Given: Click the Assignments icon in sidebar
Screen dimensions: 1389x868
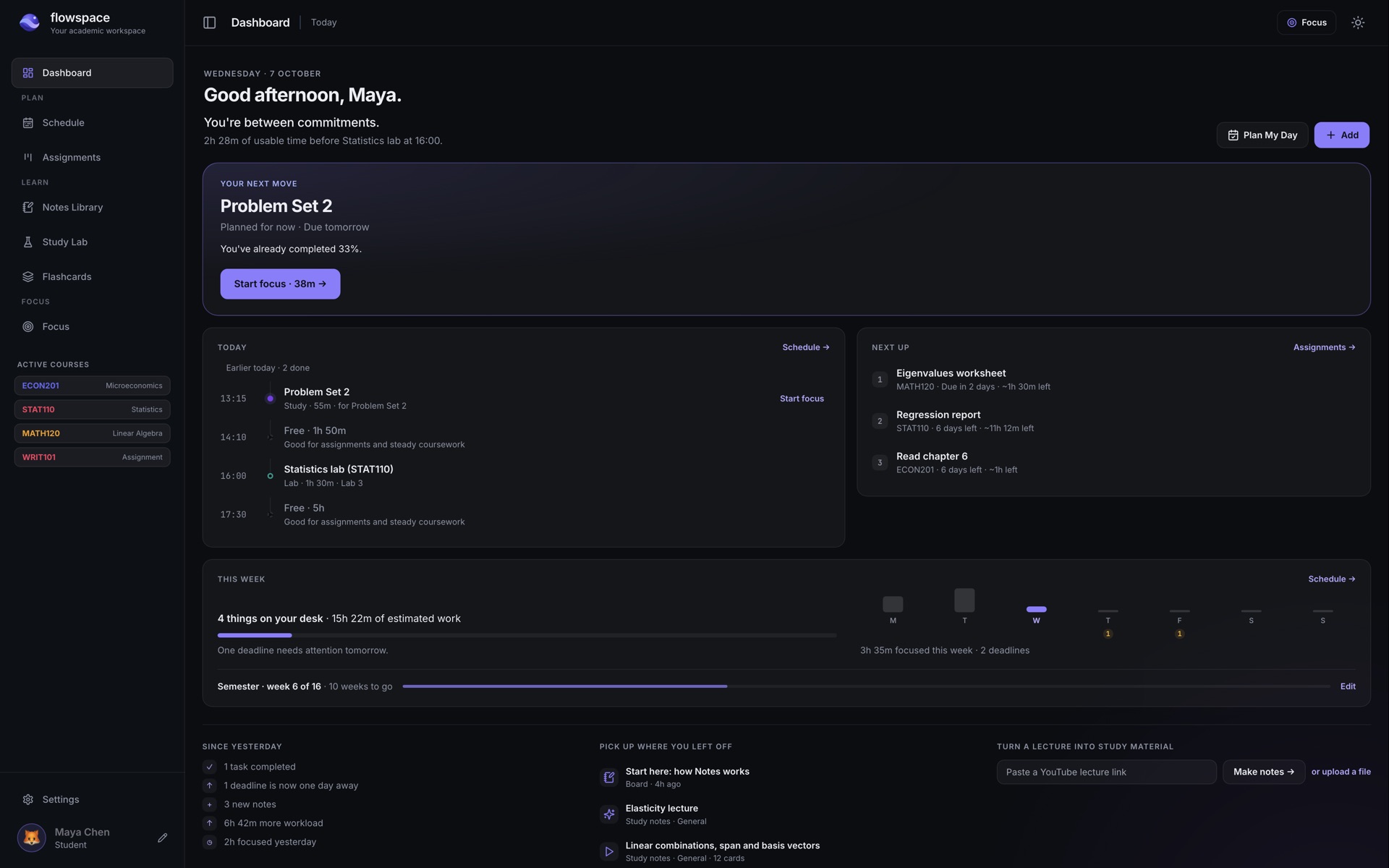Looking at the screenshot, I should tap(28, 158).
